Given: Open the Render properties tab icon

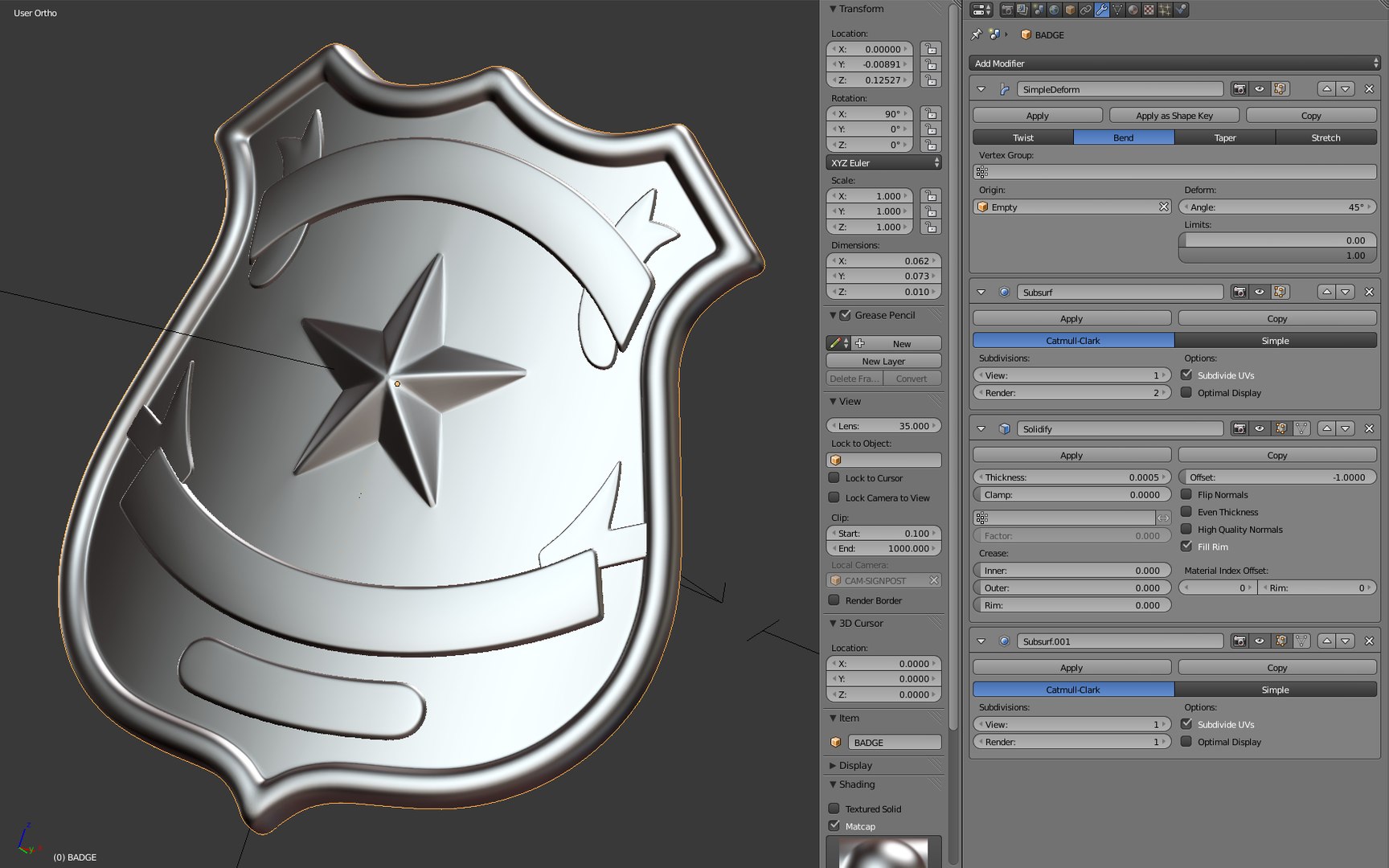Looking at the screenshot, I should click(1007, 10).
